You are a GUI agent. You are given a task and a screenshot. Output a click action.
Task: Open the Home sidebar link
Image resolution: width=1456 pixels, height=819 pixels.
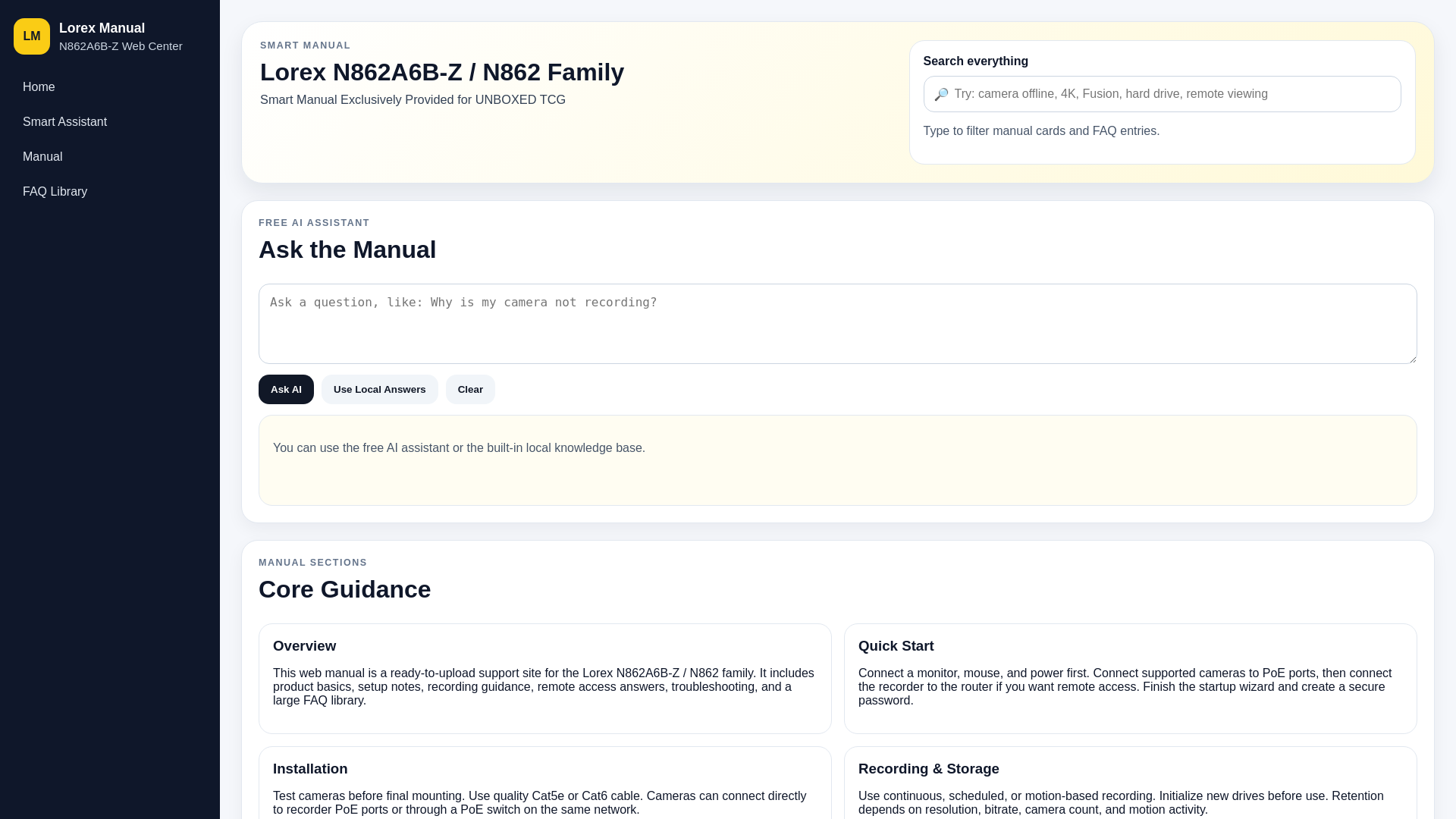tap(110, 87)
